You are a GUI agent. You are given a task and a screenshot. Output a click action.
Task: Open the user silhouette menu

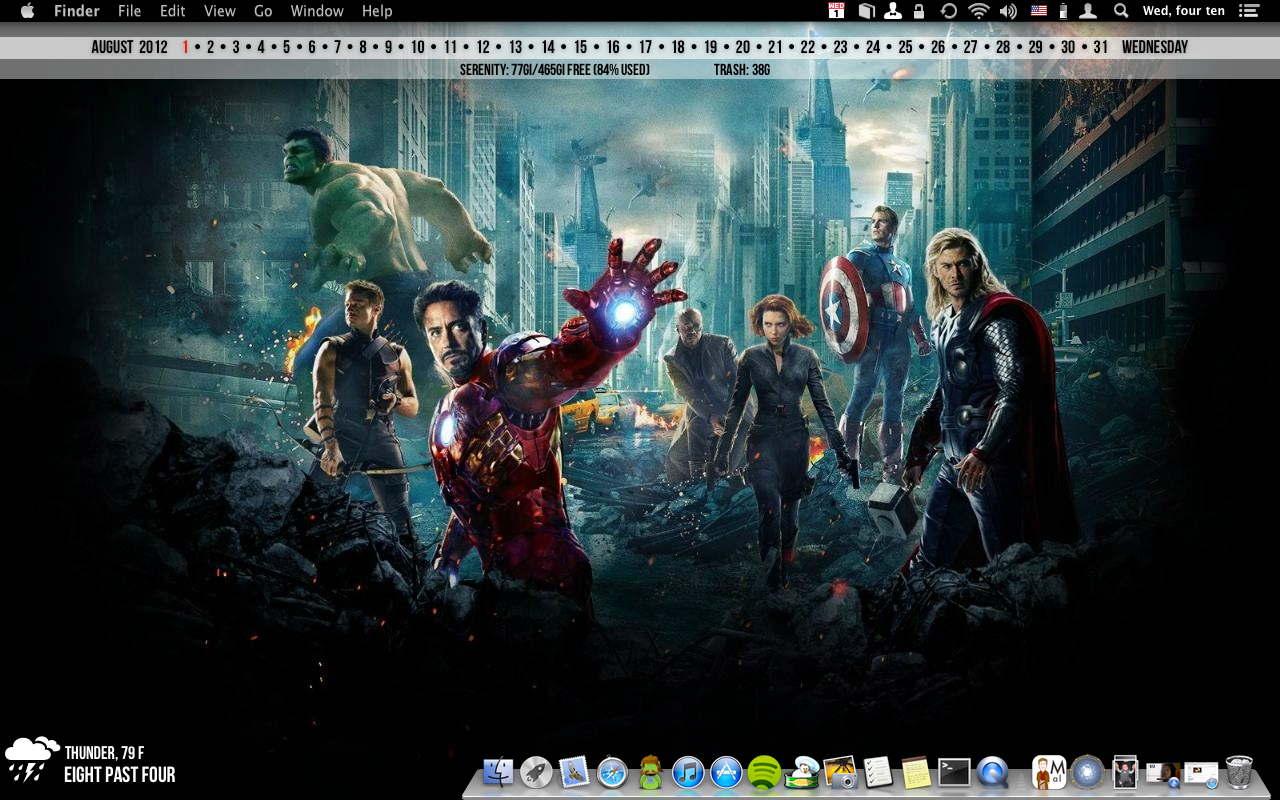click(1089, 11)
